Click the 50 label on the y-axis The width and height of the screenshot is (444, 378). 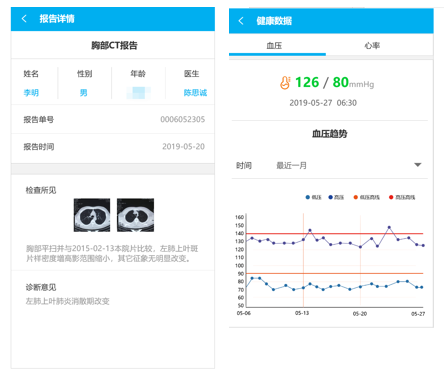(241, 305)
